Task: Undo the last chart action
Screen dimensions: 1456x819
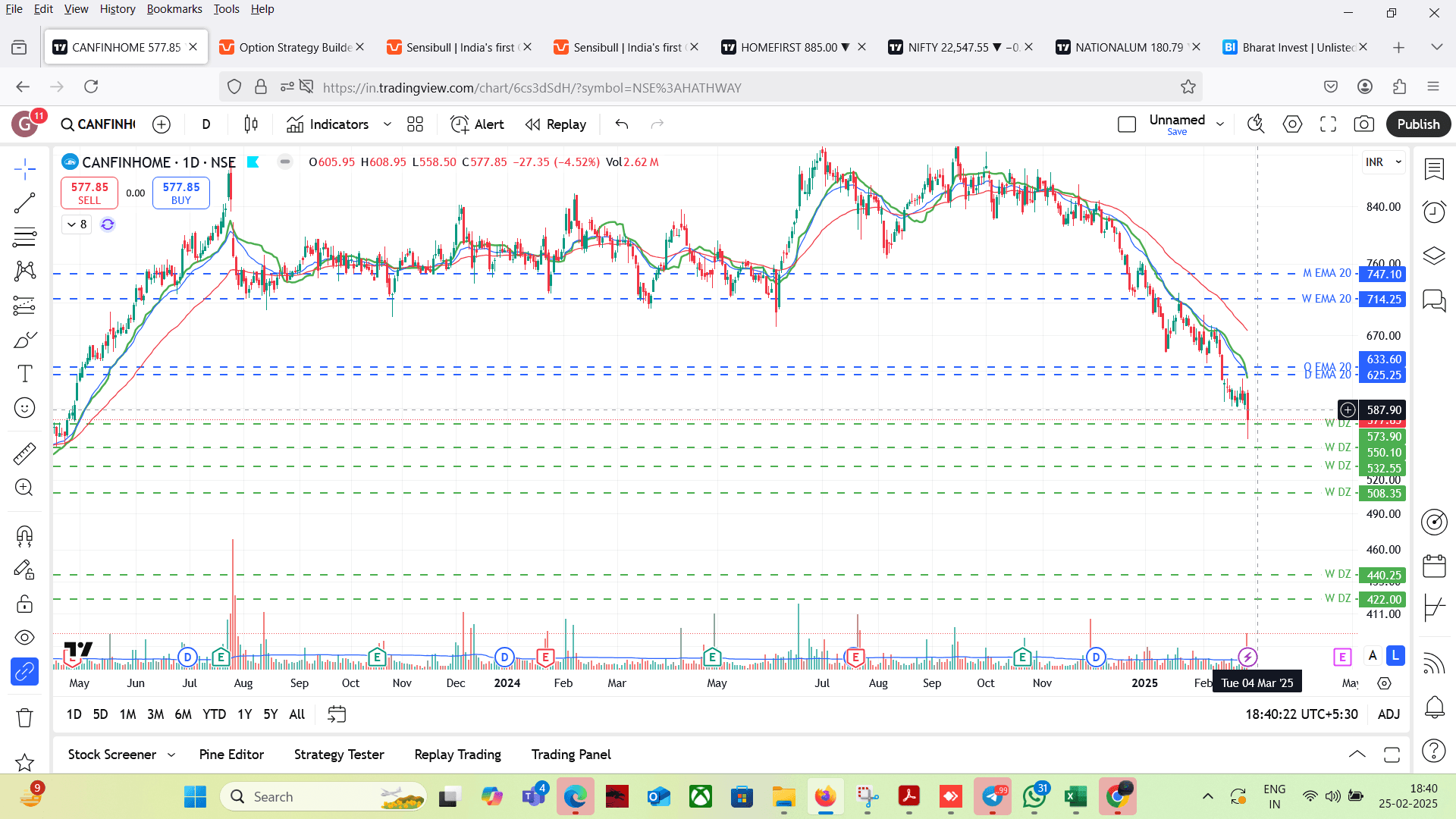Action: [622, 124]
